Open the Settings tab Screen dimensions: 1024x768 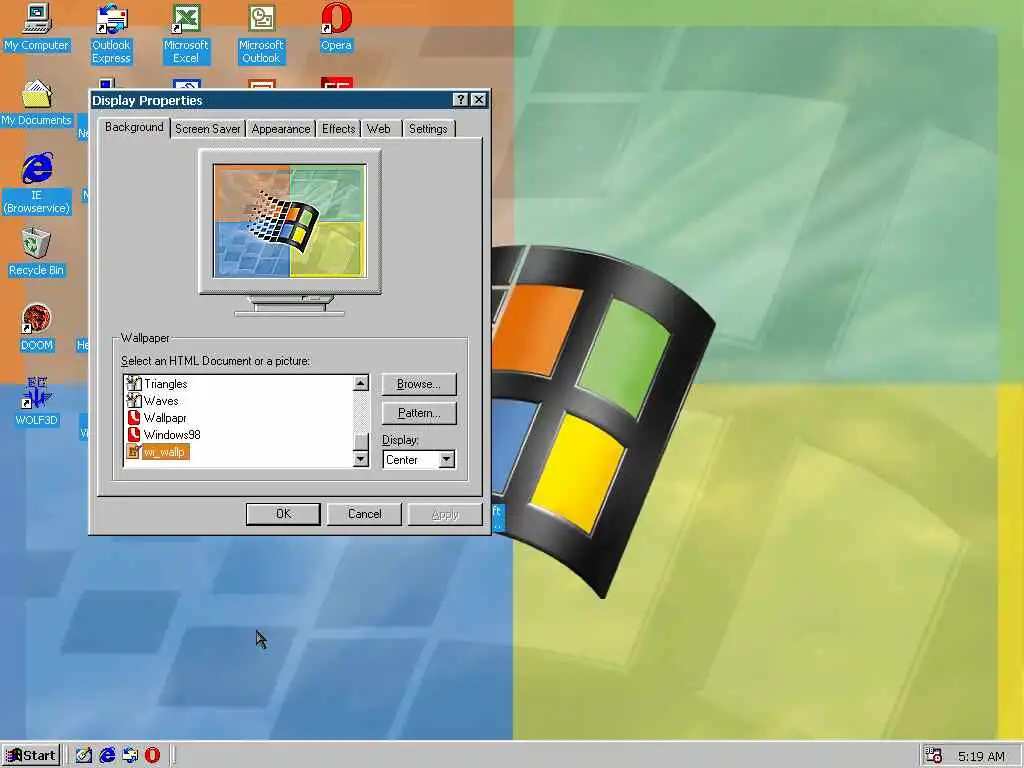[428, 129]
